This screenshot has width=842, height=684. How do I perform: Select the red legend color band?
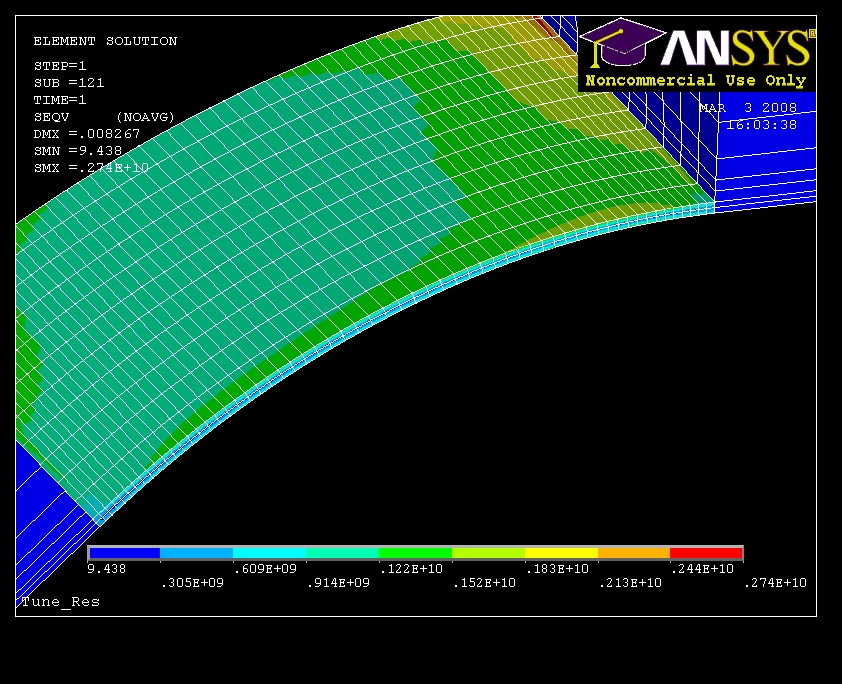click(706, 553)
